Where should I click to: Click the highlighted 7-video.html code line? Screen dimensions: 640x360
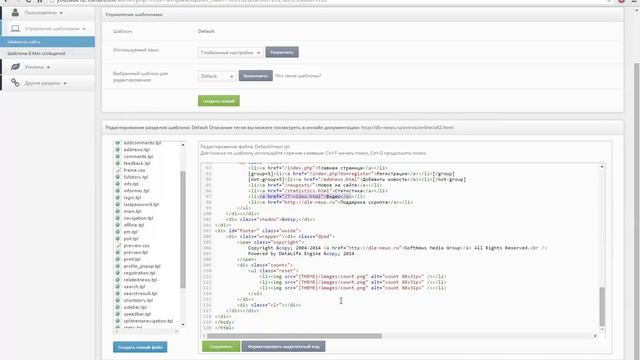pos(306,196)
